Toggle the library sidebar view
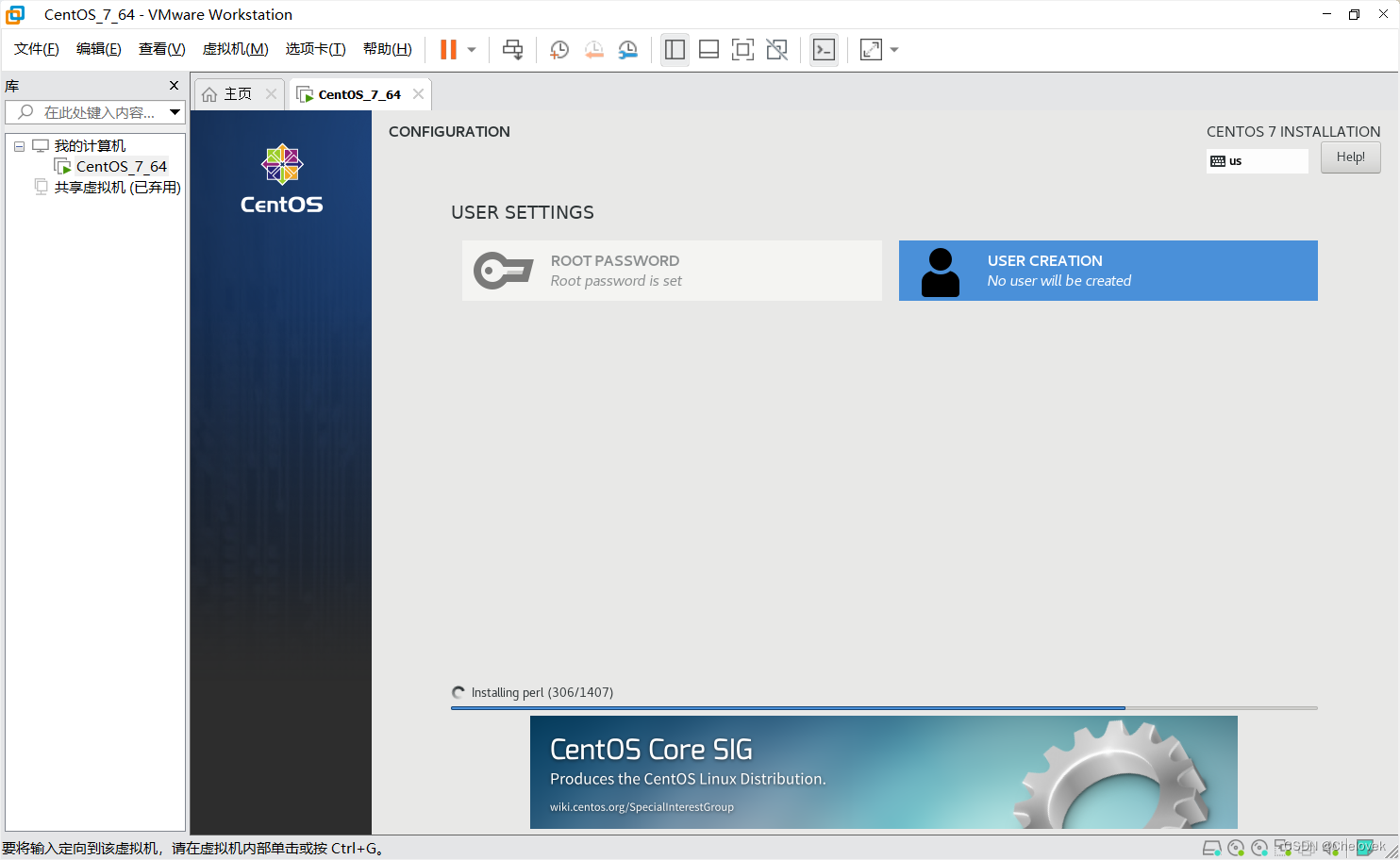Image resolution: width=1400 pixels, height=860 pixels. click(x=675, y=50)
